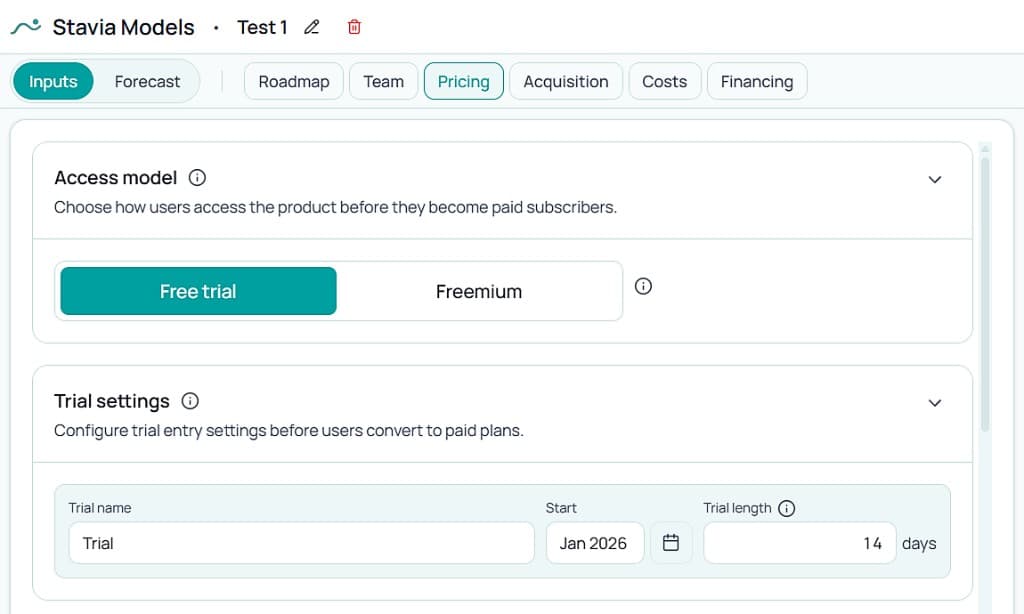Viewport: 1024px width, 614px height.
Task: Click the red trash icon to delete Test 1
Action: pyautogui.click(x=353, y=28)
